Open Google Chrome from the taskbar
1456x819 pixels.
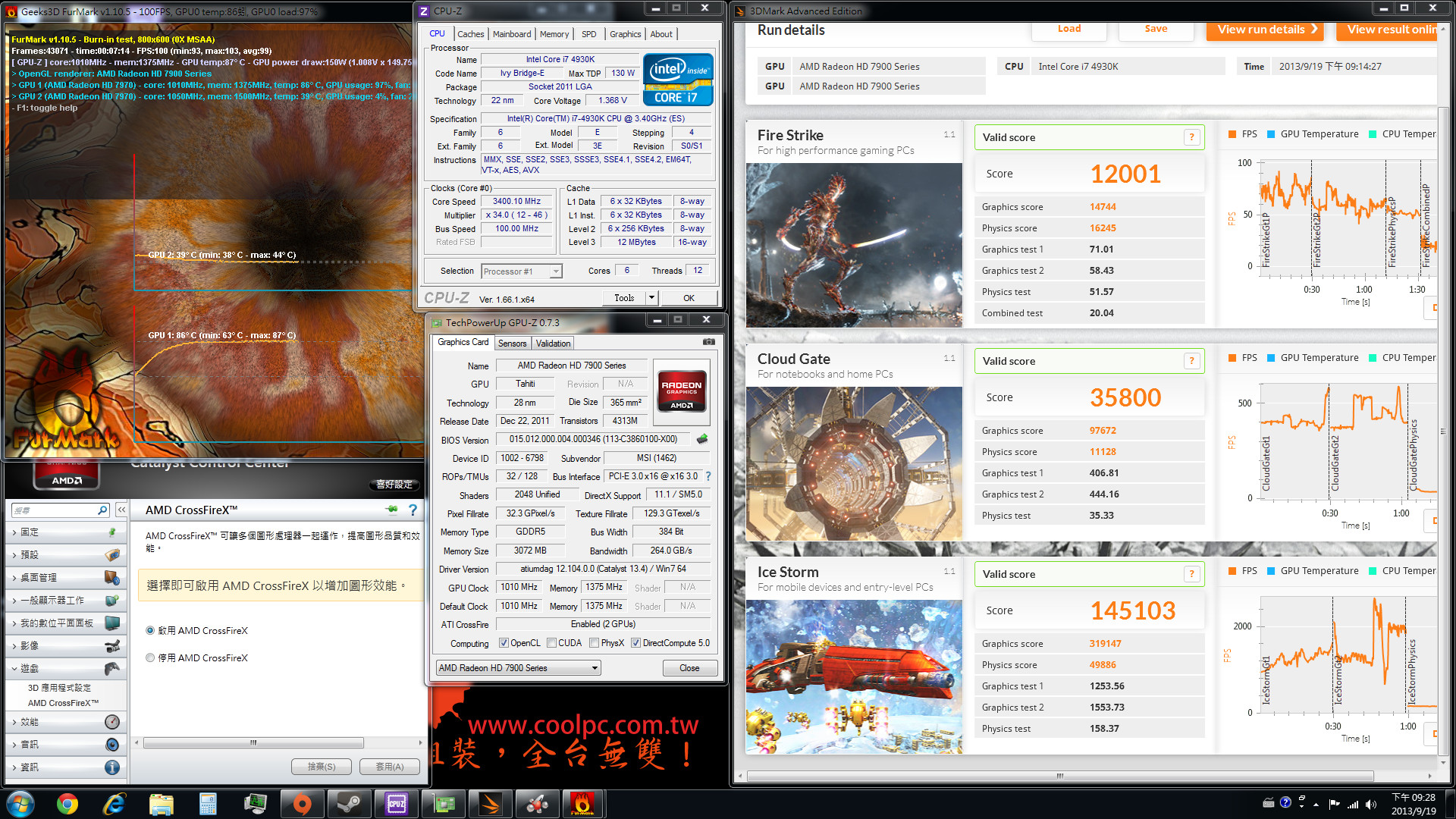[x=67, y=803]
